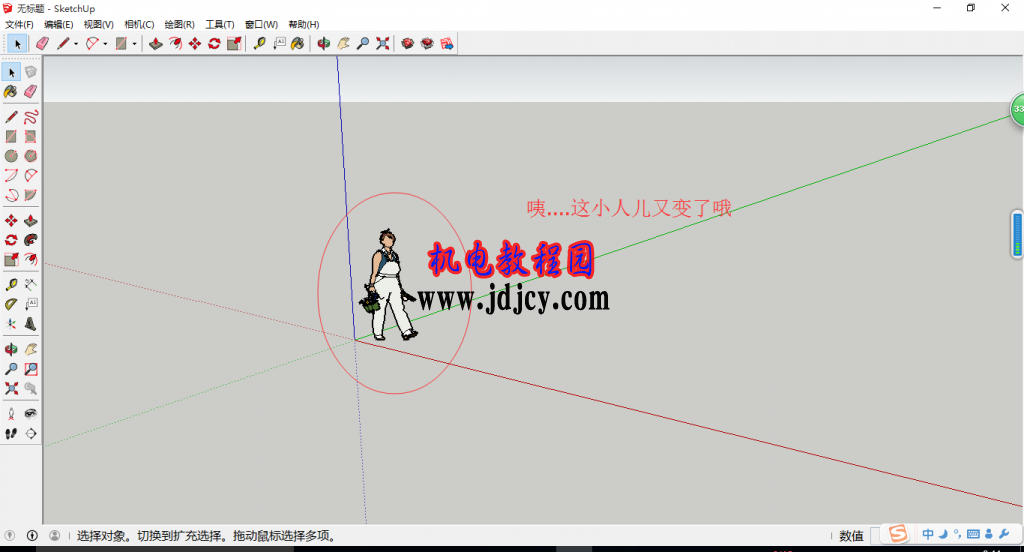The width and height of the screenshot is (1024, 552).
Task: Expand the Line tool dropdown arrow
Action: (76, 44)
